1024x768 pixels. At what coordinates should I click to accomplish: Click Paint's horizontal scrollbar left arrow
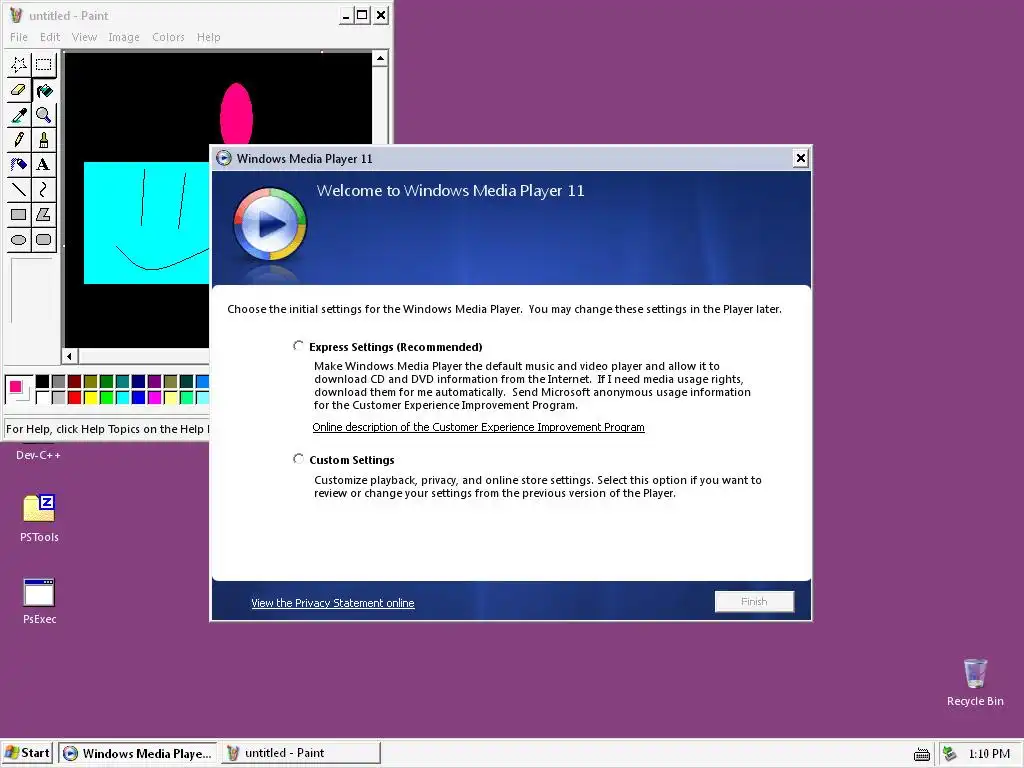tap(69, 356)
